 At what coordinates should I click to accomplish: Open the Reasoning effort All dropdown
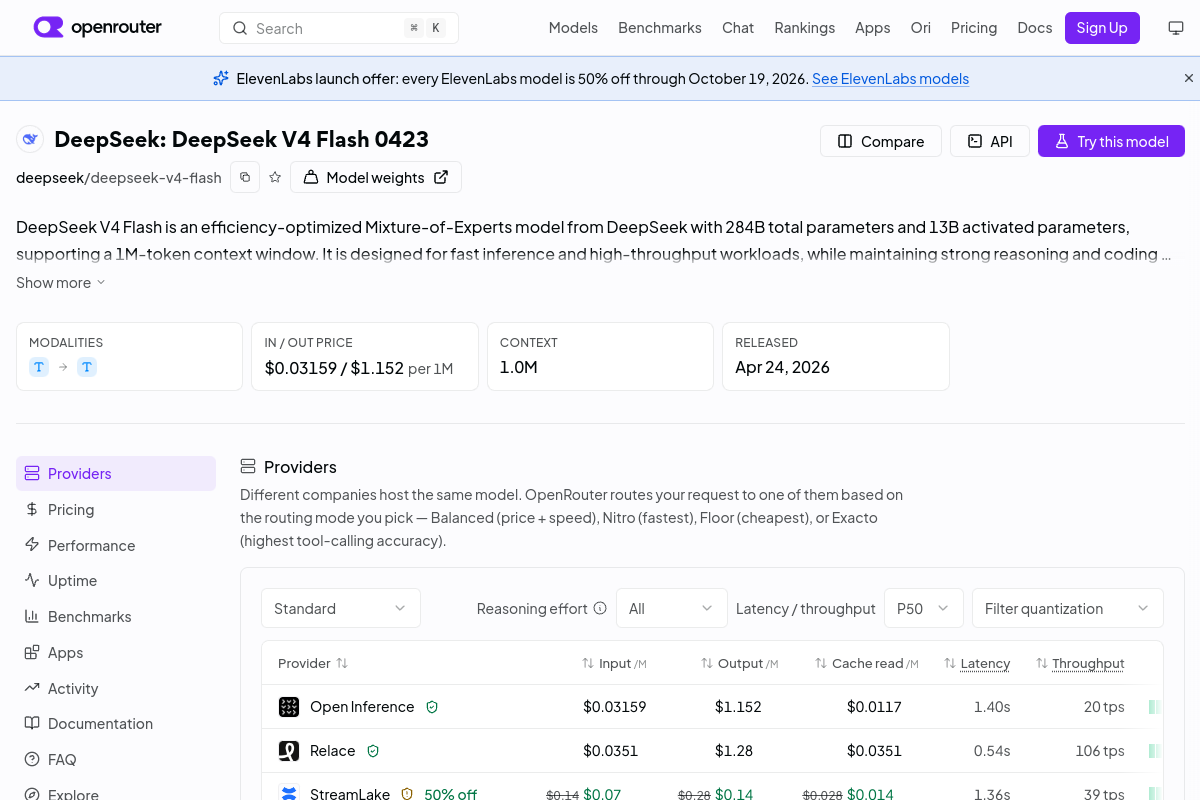[671, 608]
